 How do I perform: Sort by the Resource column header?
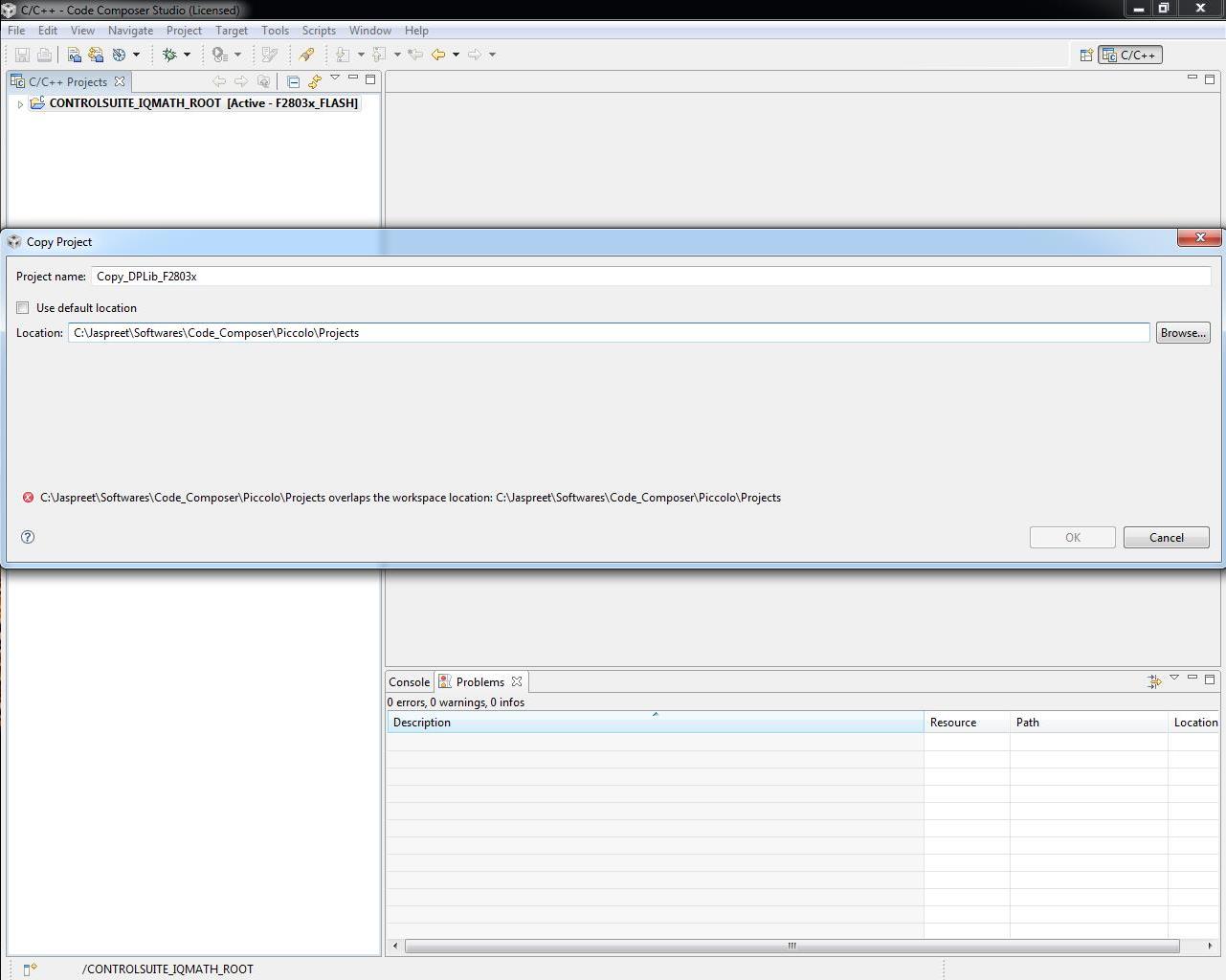click(x=967, y=723)
